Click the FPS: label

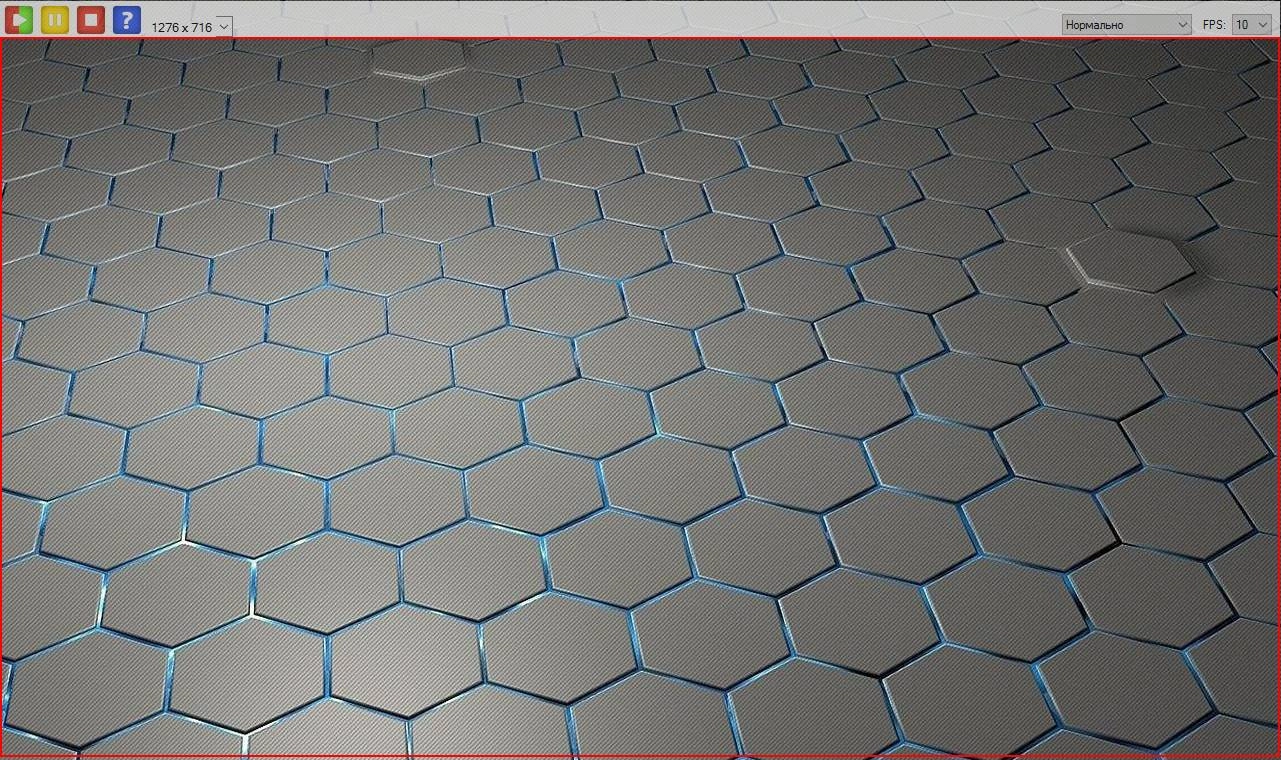[x=1214, y=24]
